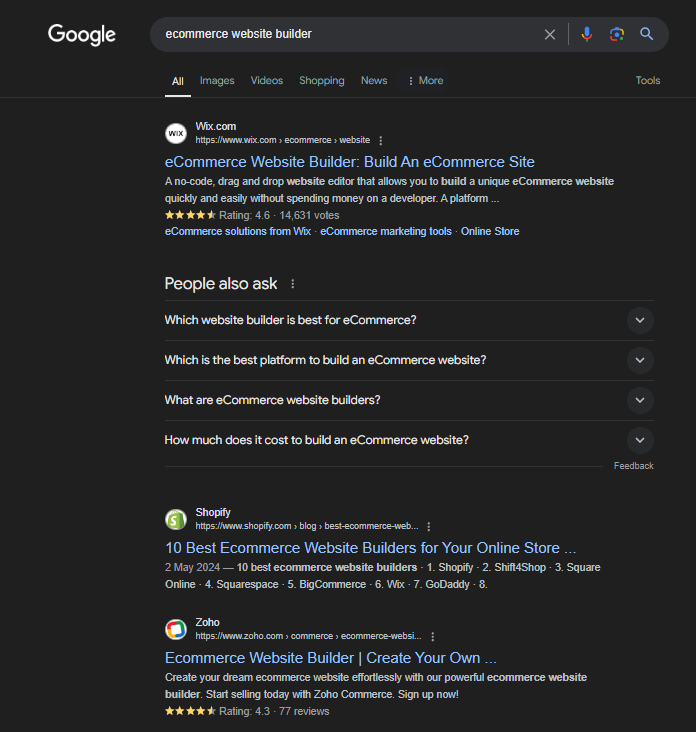Click the '2 May 2024' date text
Screen dimensions: 696x732
point(192,567)
